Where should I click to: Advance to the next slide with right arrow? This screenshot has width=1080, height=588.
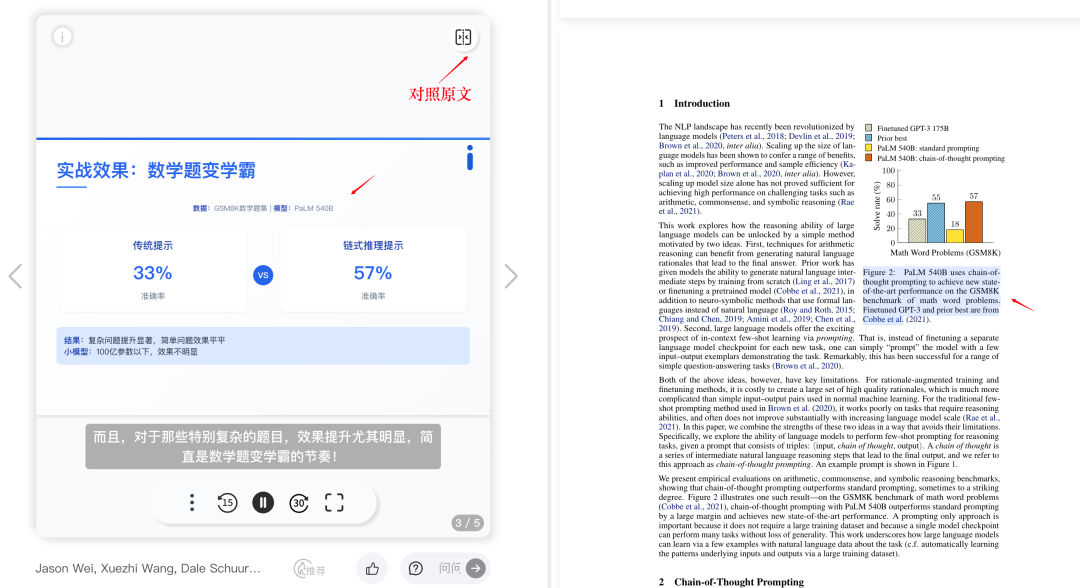point(510,276)
